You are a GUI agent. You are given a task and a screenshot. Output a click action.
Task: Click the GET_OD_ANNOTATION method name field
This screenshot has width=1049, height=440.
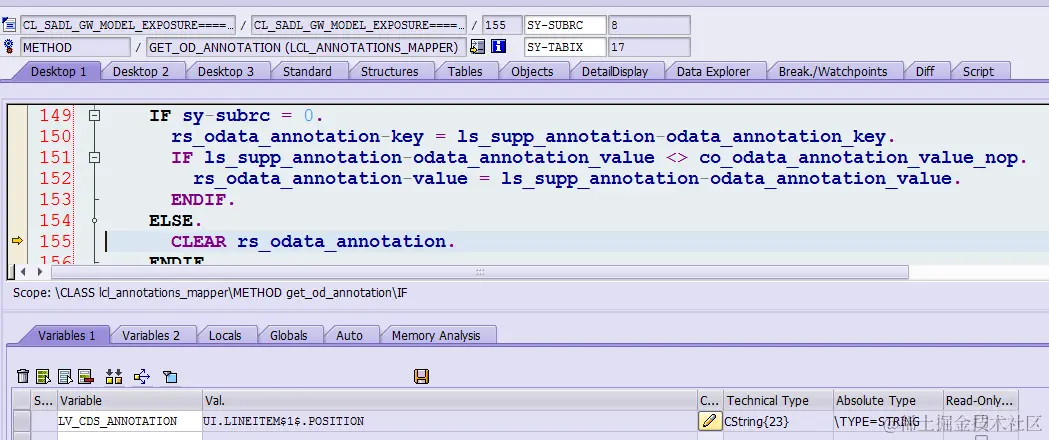[x=306, y=47]
